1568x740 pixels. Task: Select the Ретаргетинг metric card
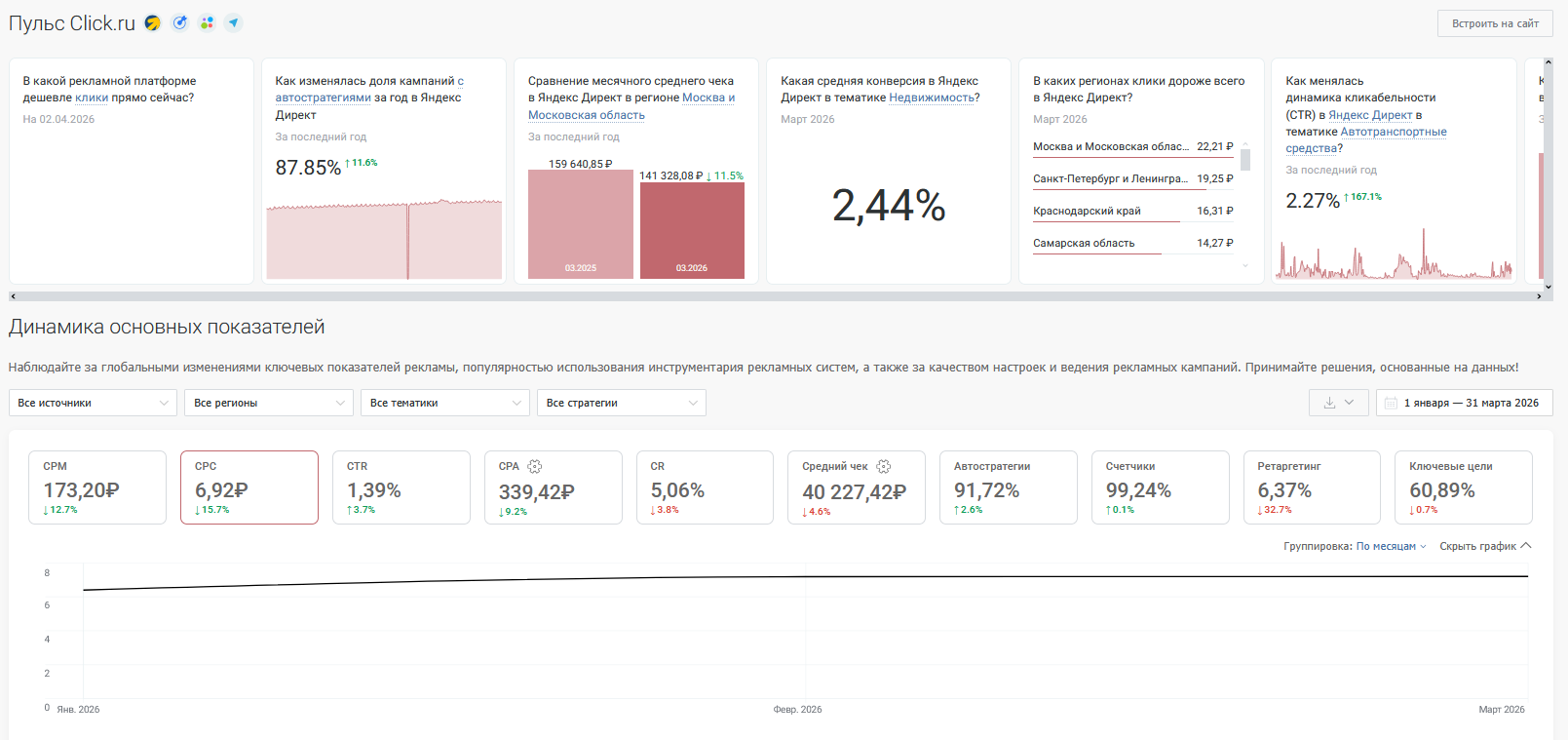click(1311, 487)
